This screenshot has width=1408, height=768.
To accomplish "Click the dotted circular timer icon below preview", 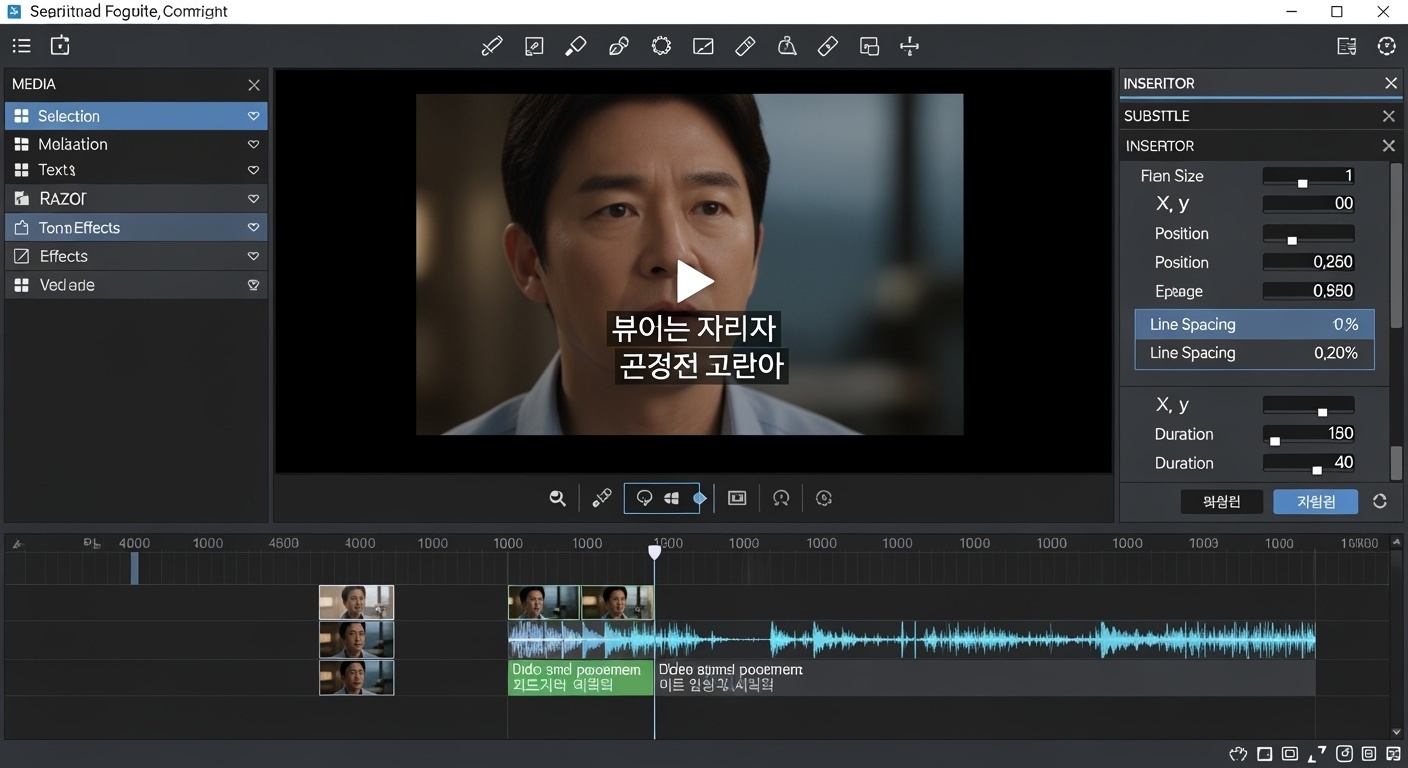I will [x=824, y=498].
